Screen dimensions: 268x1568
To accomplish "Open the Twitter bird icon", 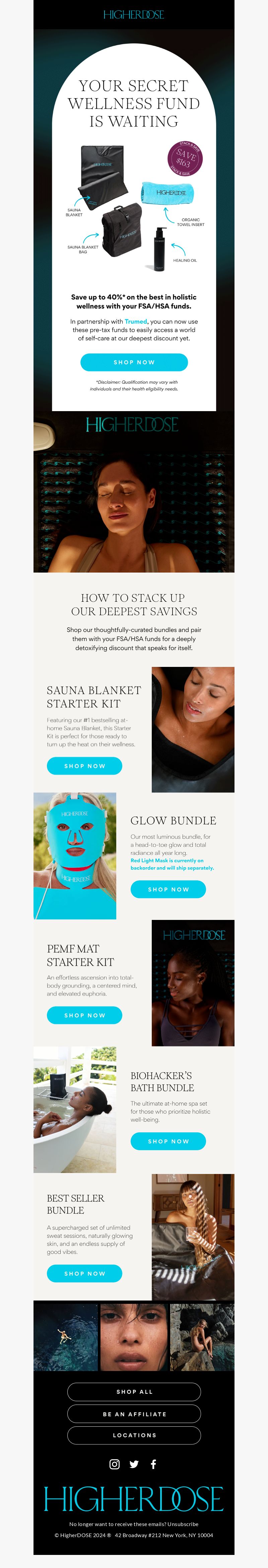I will click(134, 1464).
